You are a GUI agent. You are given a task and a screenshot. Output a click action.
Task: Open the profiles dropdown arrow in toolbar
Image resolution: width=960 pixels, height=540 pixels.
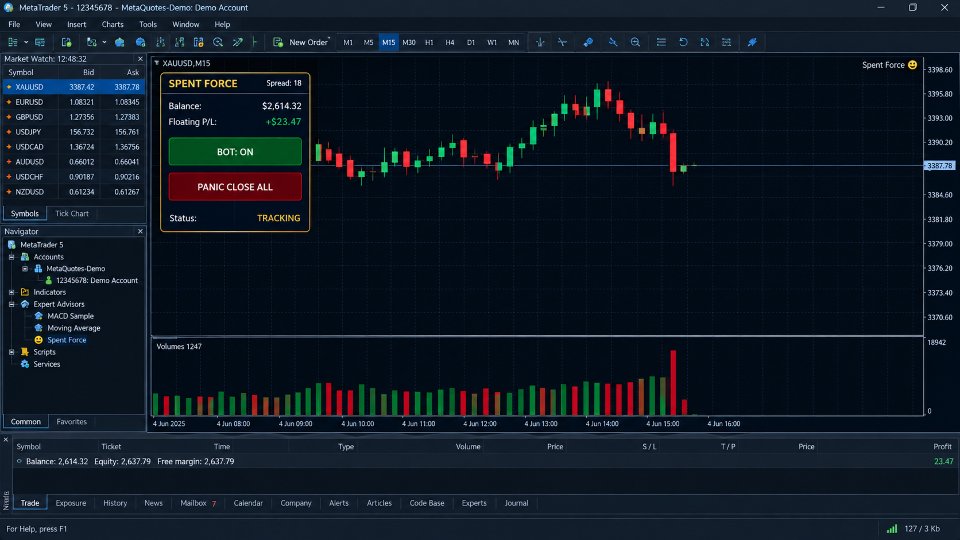click(x=104, y=42)
